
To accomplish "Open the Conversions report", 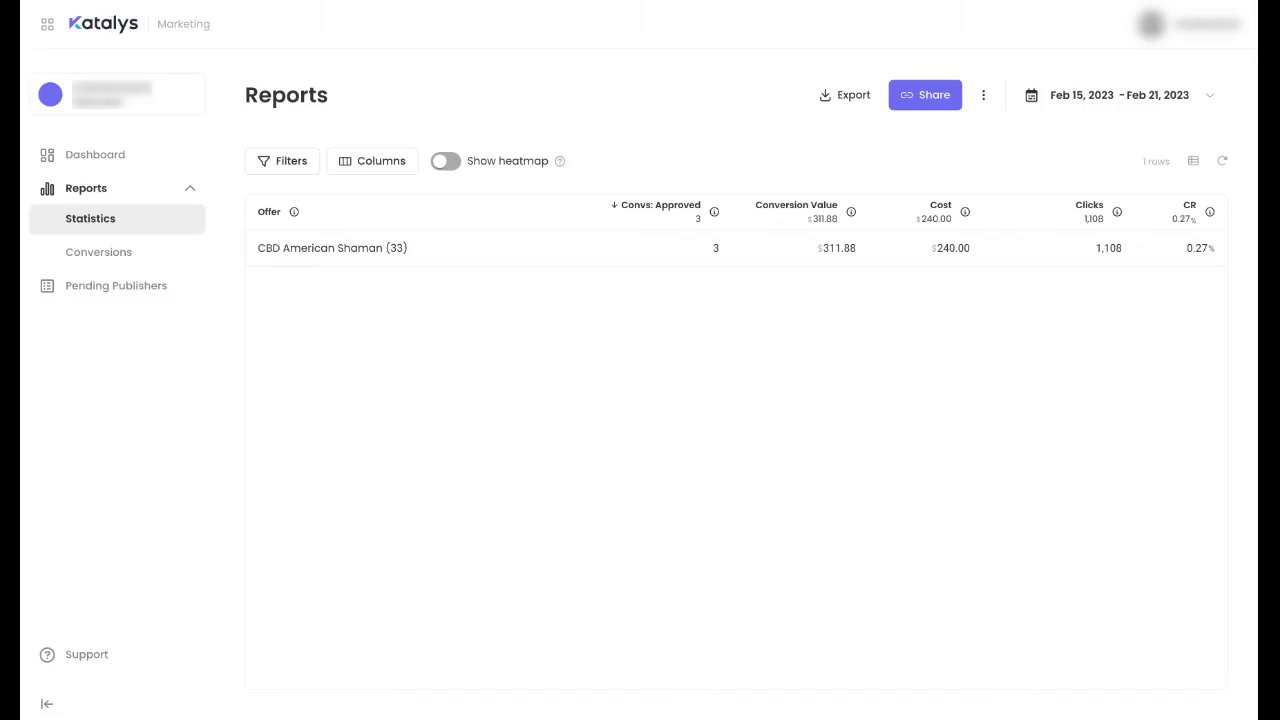I will [98, 252].
